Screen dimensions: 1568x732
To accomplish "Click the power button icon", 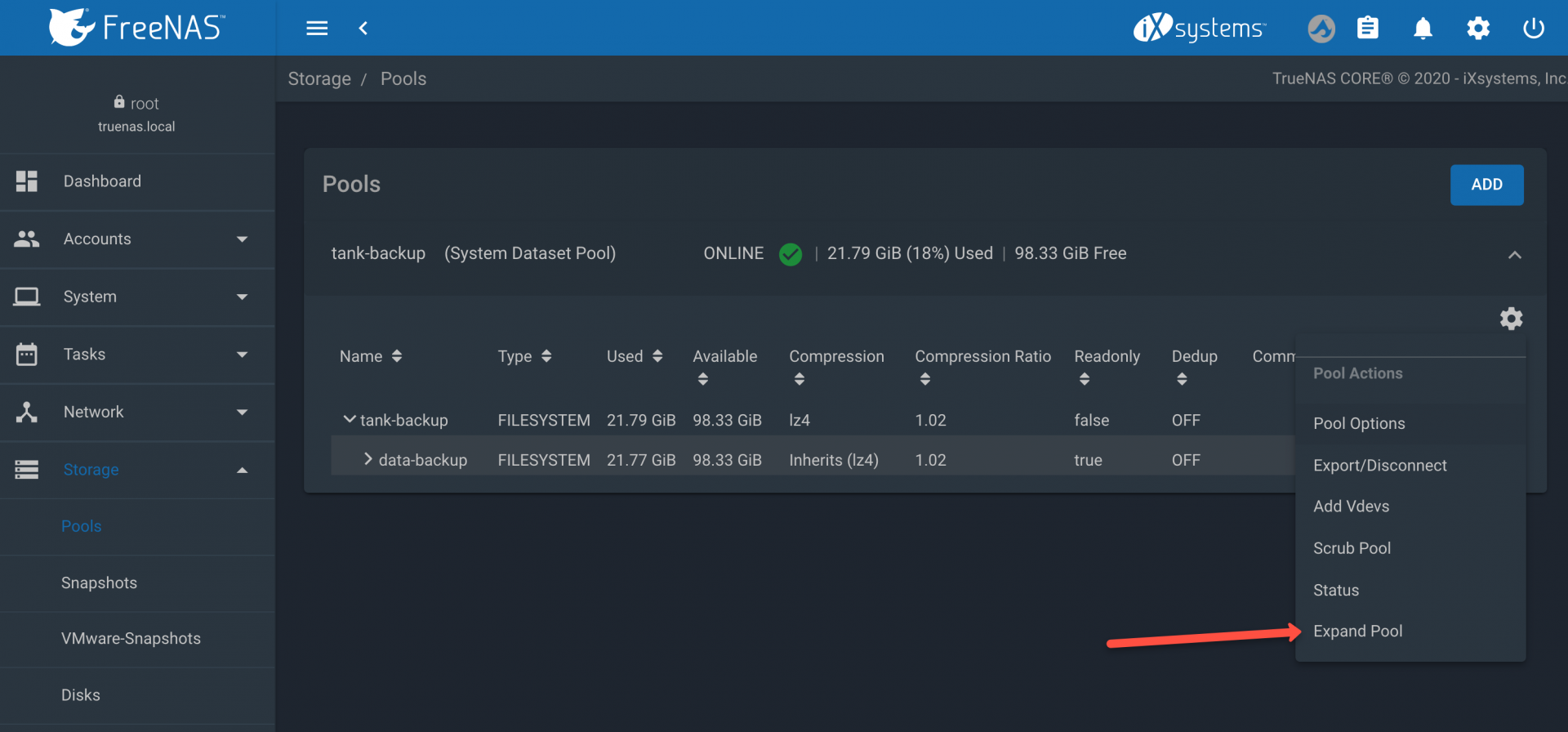I will coord(1534,29).
